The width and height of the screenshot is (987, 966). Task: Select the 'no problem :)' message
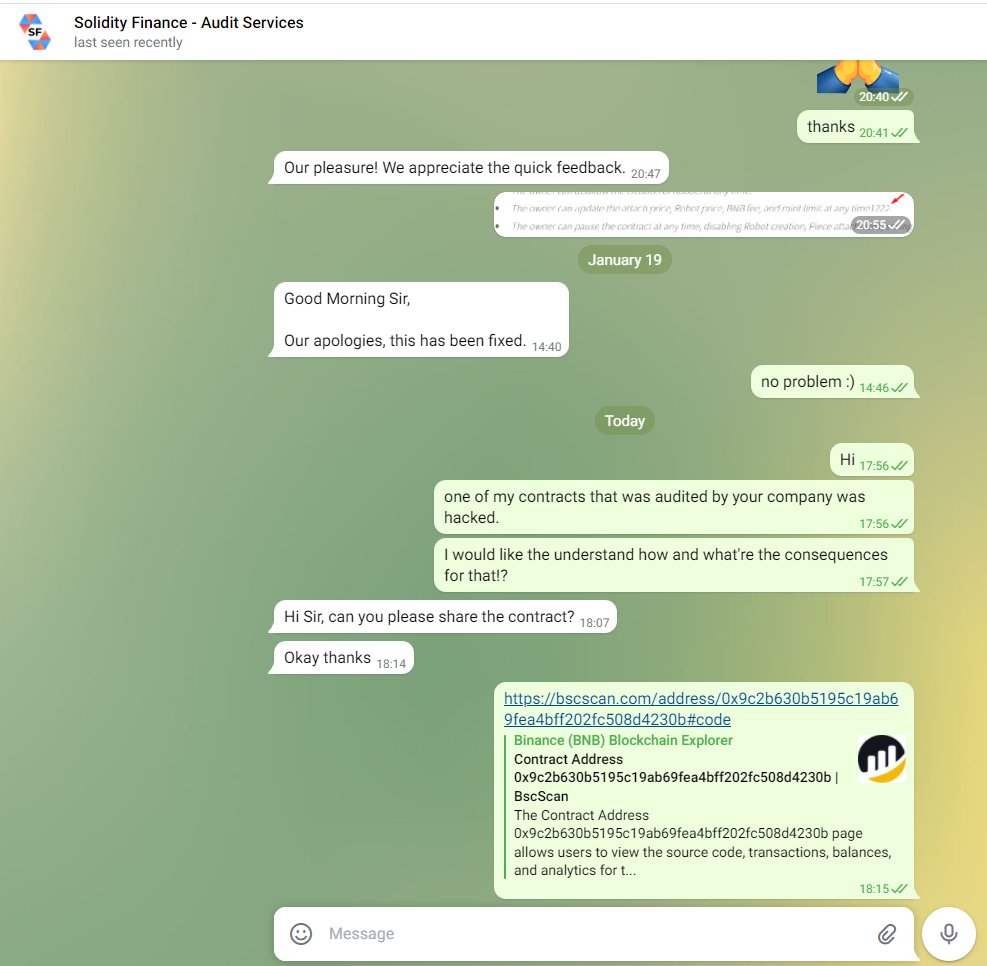833,382
